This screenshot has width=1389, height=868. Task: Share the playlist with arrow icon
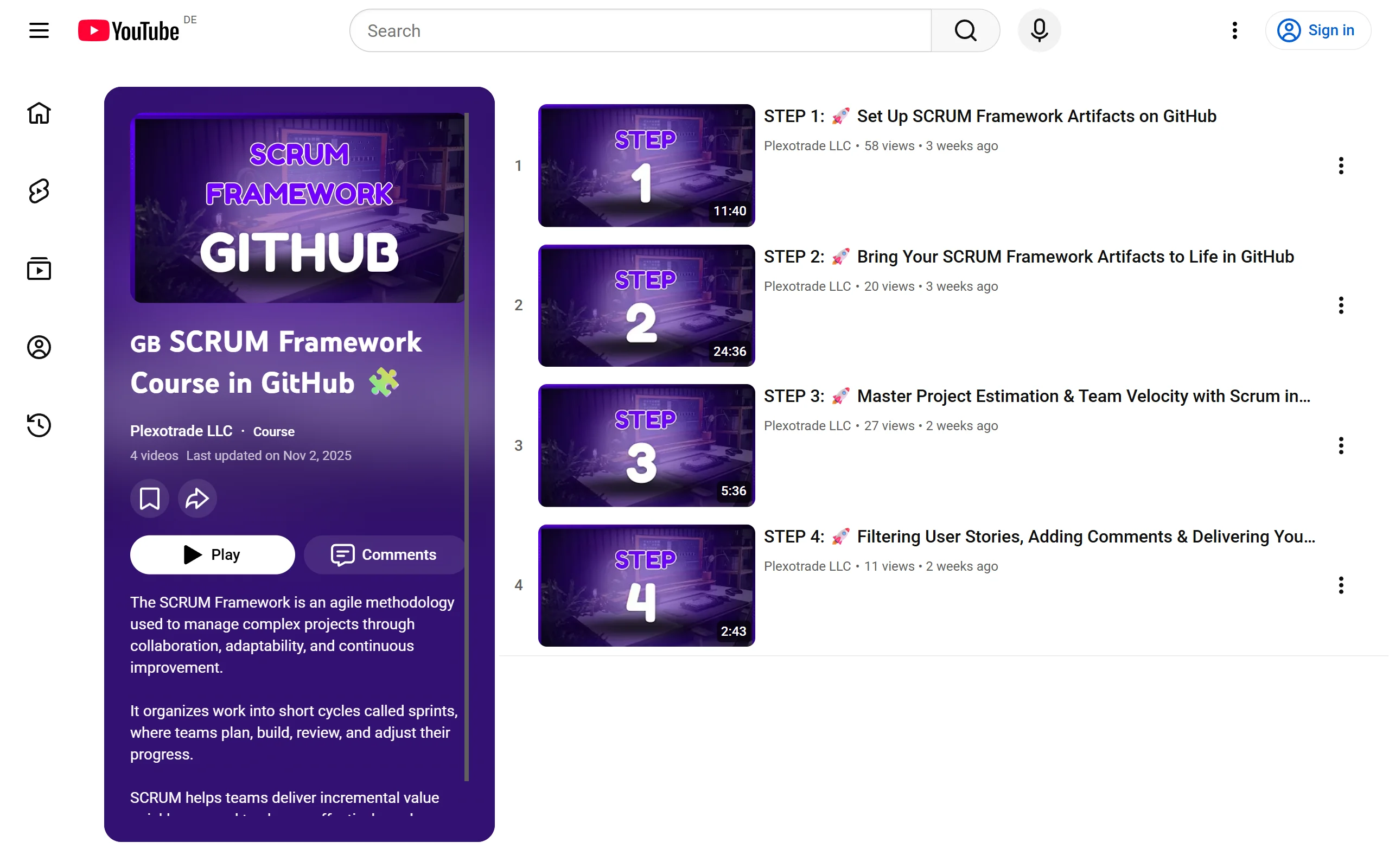pos(197,499)
